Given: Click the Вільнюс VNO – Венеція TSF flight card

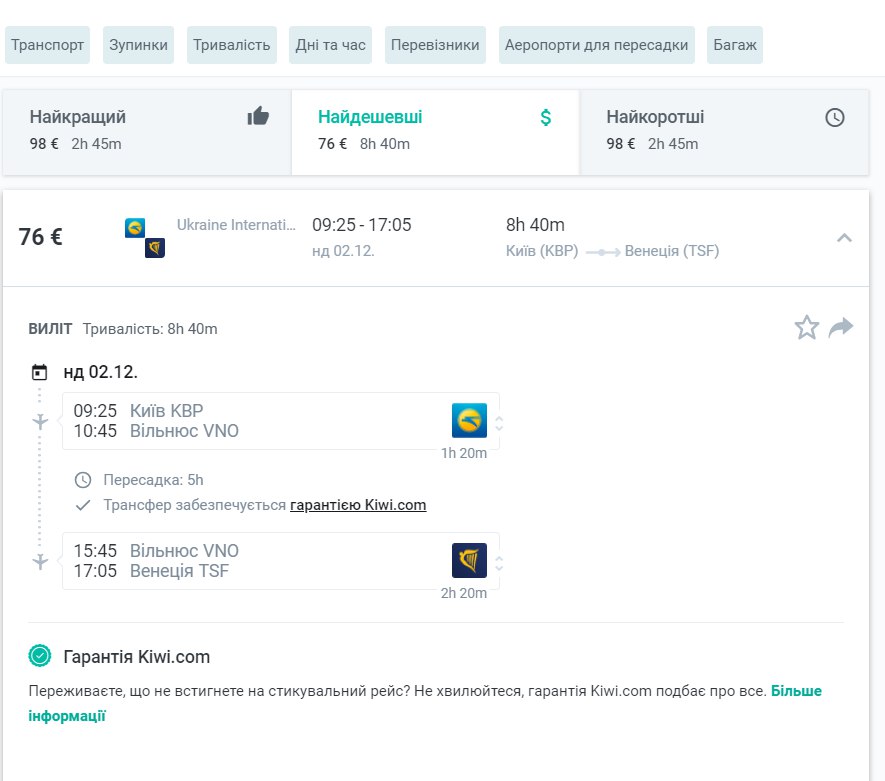Looking at the screenshot, I should tap(281, 561).
